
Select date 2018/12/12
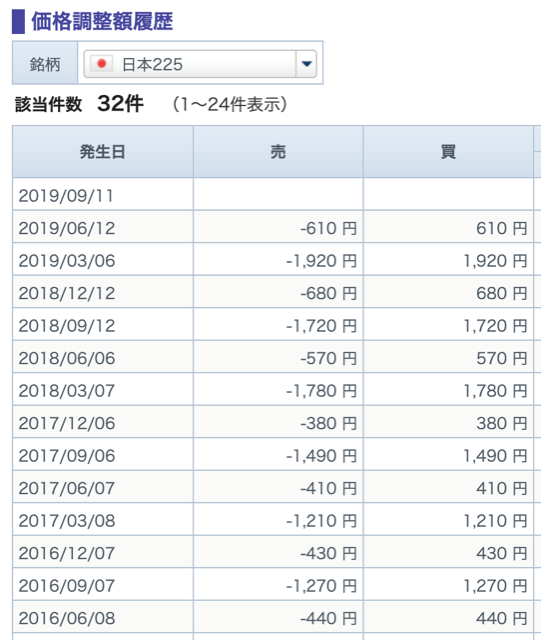point(67,293)
